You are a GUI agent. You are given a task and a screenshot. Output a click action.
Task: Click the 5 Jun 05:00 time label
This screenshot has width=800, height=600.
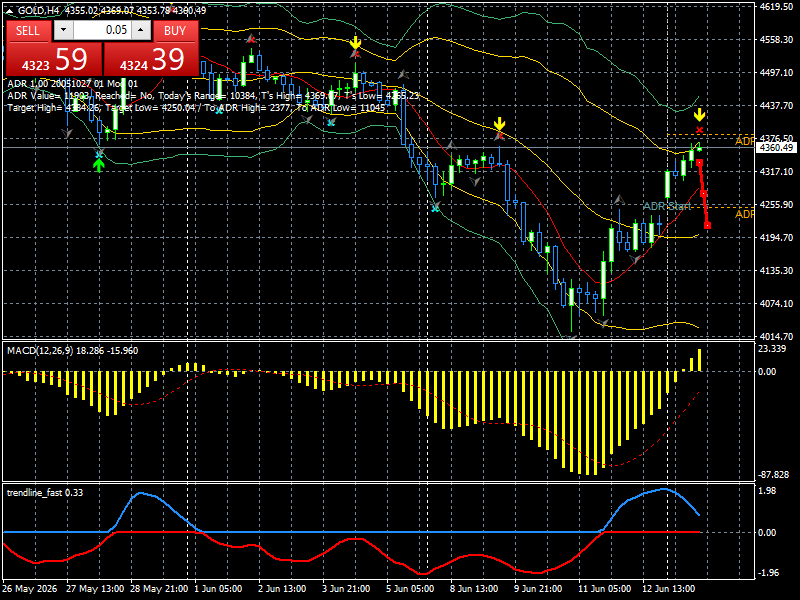[410, 588]
